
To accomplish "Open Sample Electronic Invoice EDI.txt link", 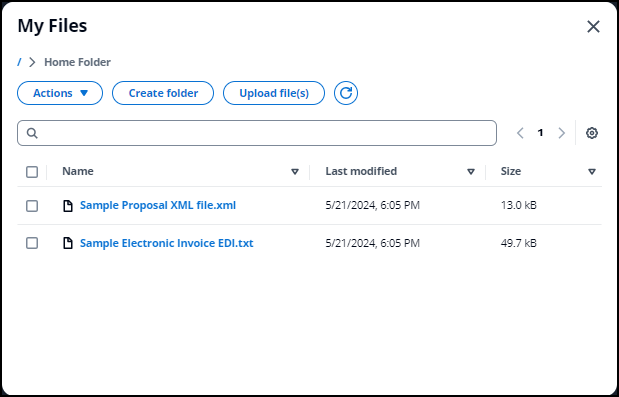I will [x=167, y=243].
